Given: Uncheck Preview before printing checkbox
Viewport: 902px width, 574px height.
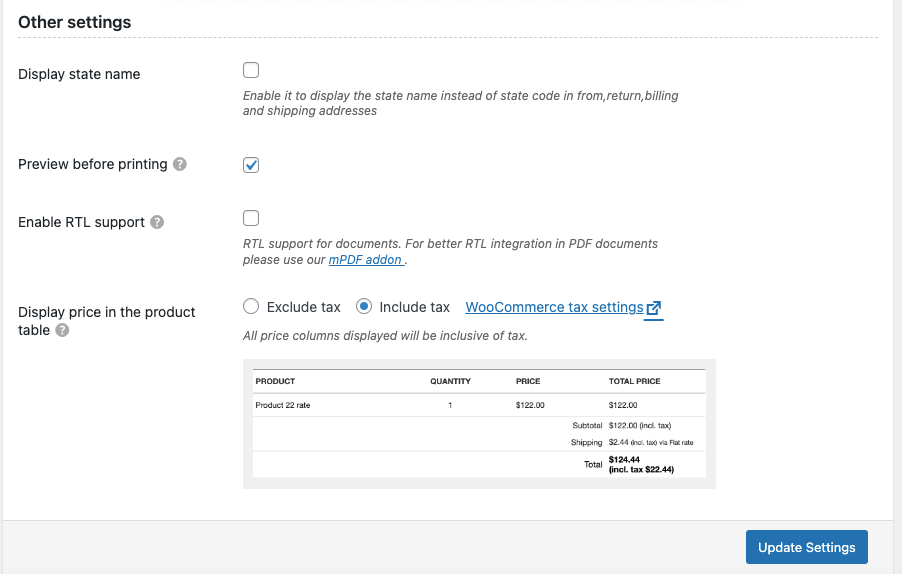Looking at the screenshot, I should tap(251, 165).
